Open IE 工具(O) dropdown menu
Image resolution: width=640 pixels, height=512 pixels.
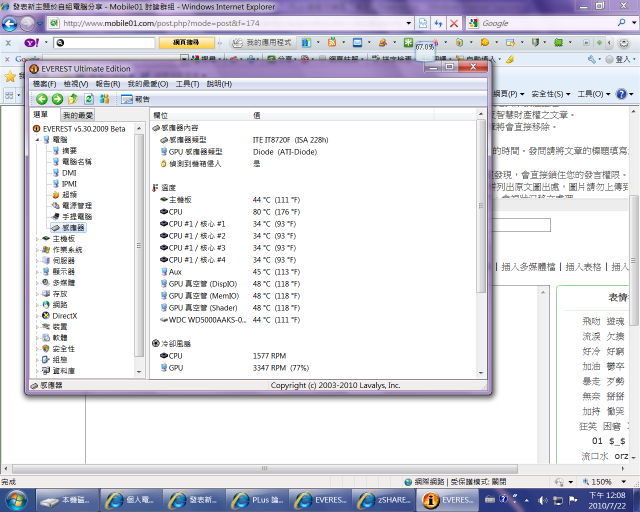tap(594, 94)
